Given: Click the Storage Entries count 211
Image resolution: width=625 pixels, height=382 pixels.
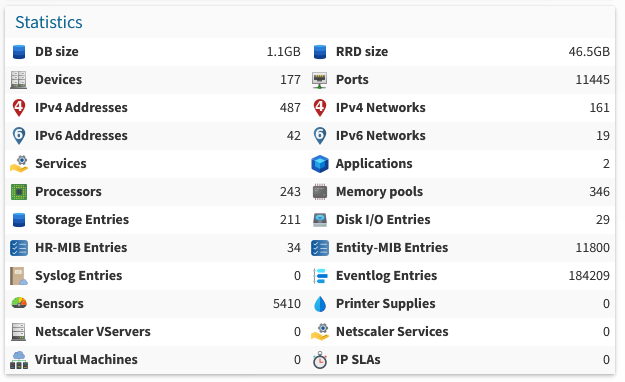Looking at the screenshot, I should [x=290, y=220].
